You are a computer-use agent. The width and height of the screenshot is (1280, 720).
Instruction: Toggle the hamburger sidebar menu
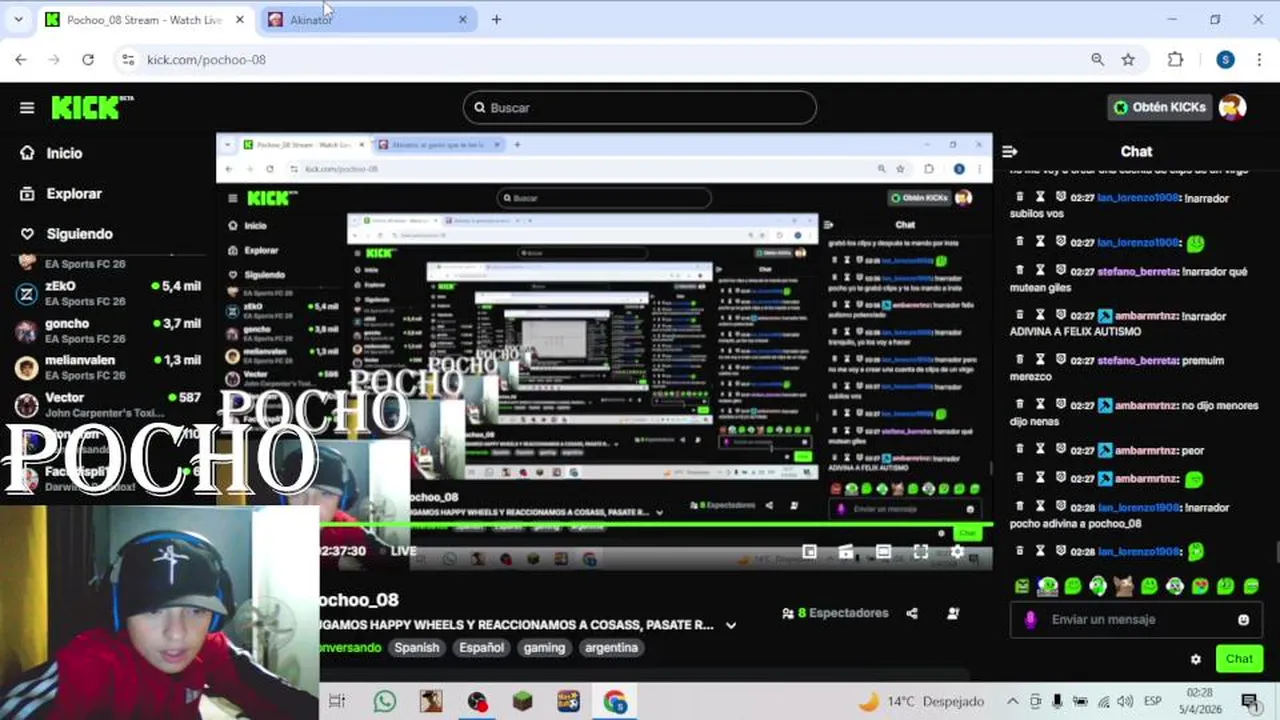pyautogui.click(x=27, y=108)
